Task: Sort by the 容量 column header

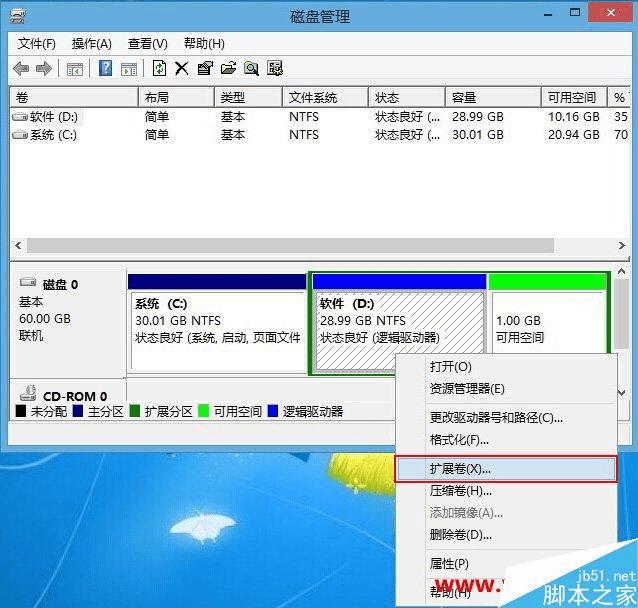Action: click(x=493, y=97)
